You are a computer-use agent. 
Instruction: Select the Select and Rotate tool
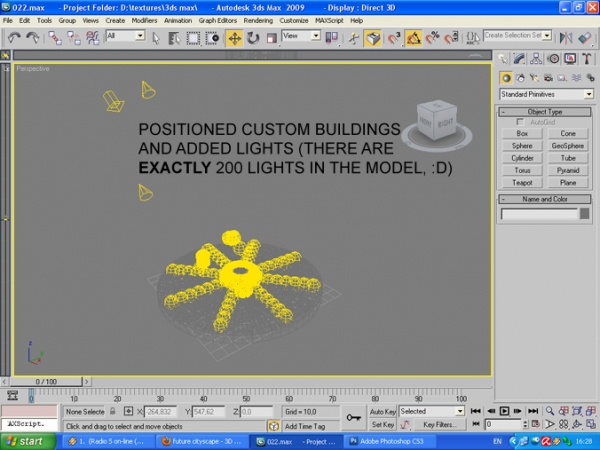click(253, 38)
